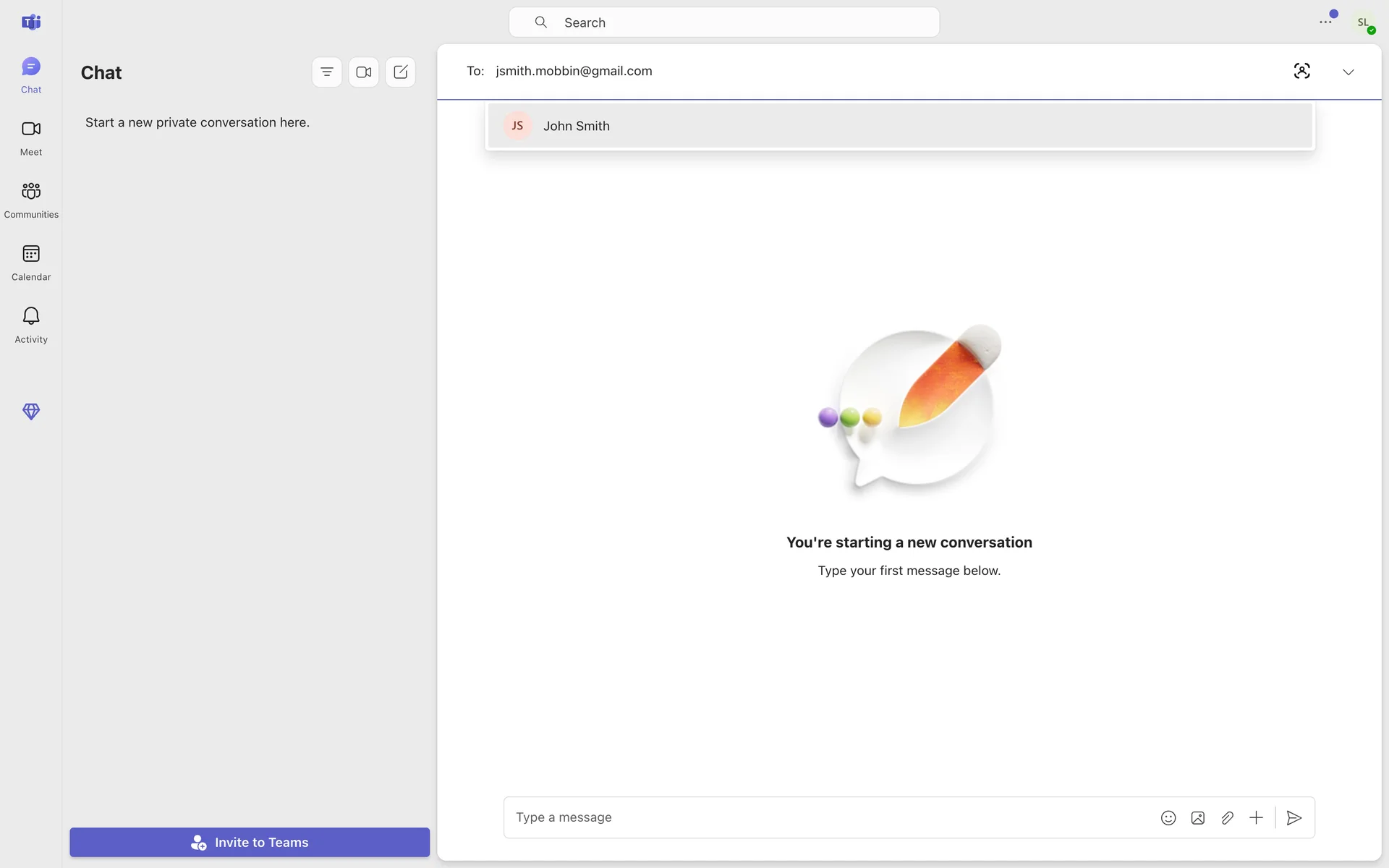Open the Calendar tab

point(31,262)
